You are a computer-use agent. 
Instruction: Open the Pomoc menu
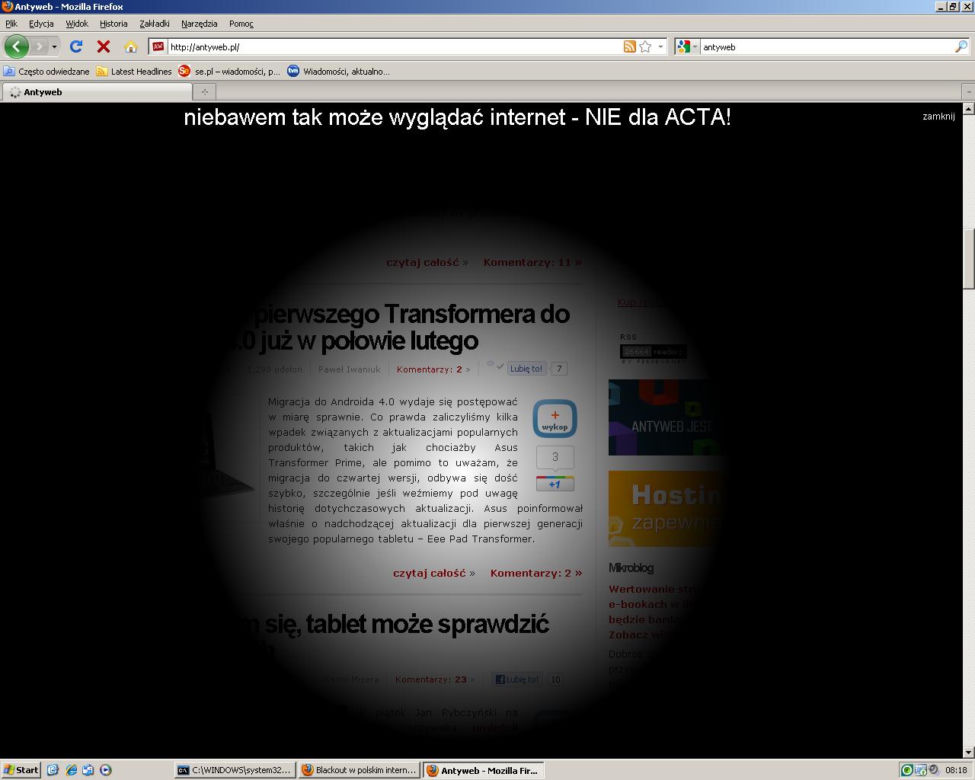[x=241, y=24]
